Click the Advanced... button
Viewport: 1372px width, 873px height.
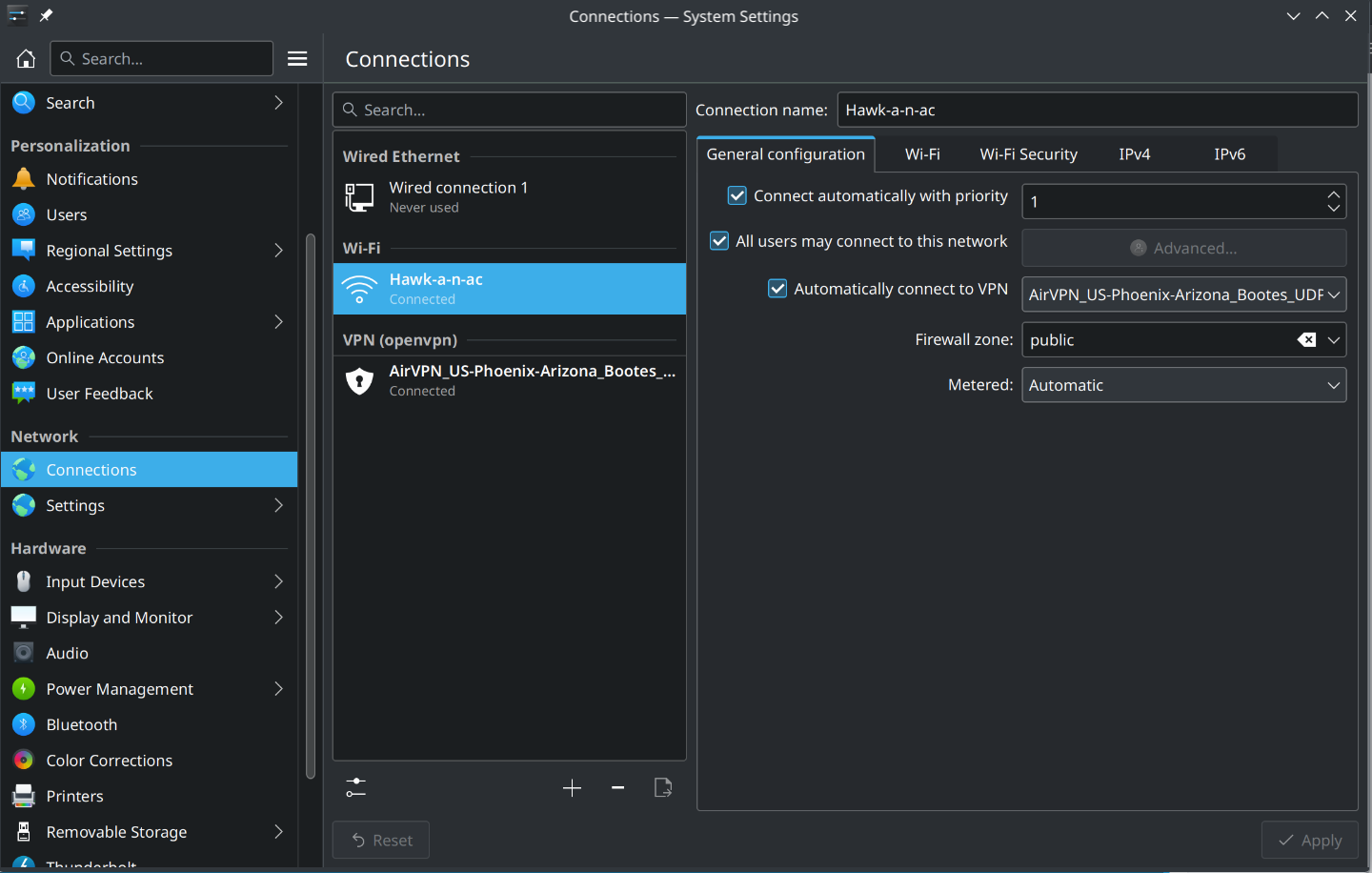pos(1184,248)
